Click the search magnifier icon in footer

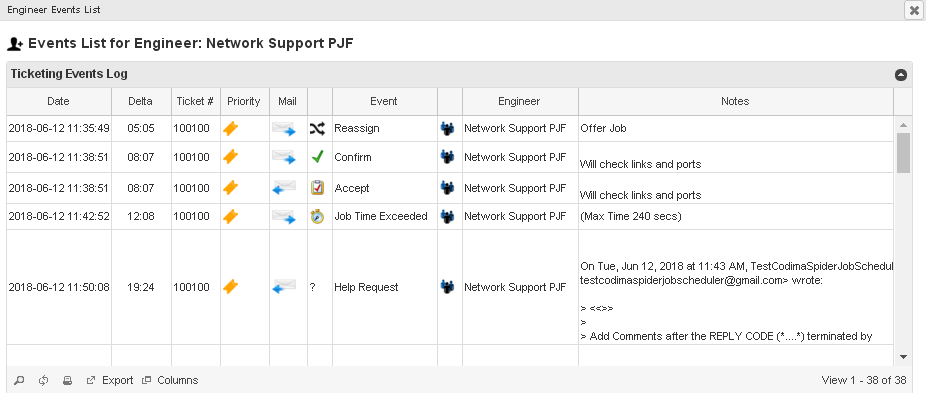coord(19,380)
